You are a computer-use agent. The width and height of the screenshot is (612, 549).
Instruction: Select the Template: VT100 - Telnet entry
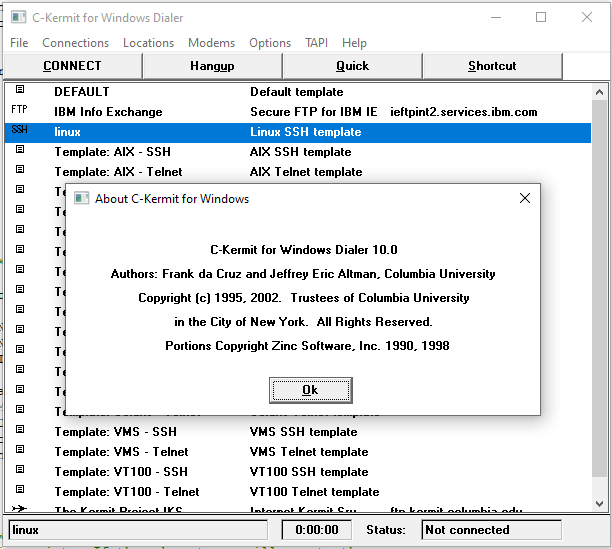127,492
